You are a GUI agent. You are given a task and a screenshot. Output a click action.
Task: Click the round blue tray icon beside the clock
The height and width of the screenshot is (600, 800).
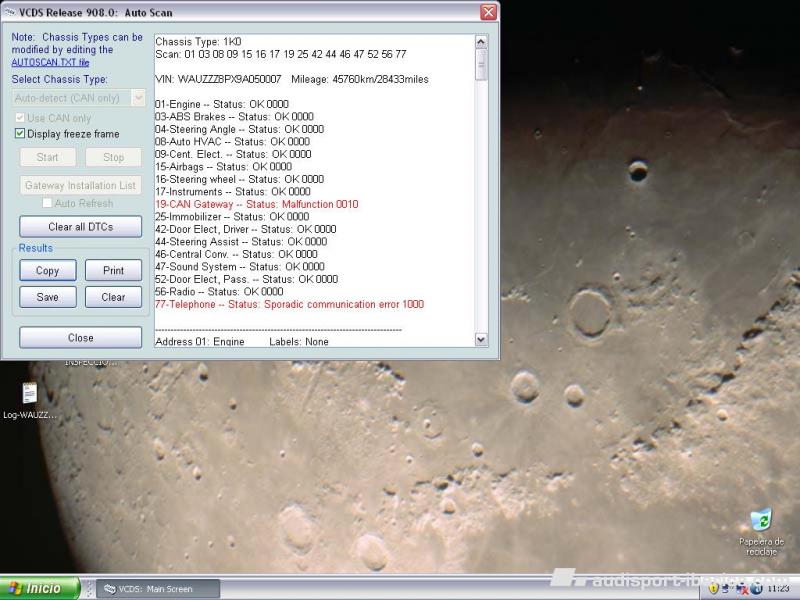tap(756, 589)
